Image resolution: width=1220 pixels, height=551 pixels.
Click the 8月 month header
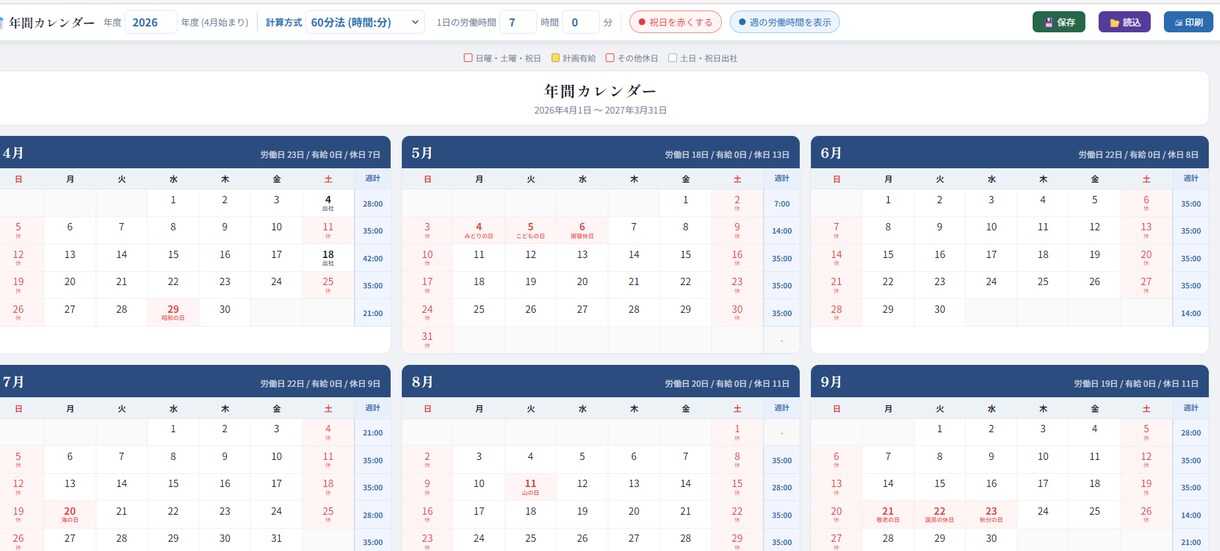point(422,382)
